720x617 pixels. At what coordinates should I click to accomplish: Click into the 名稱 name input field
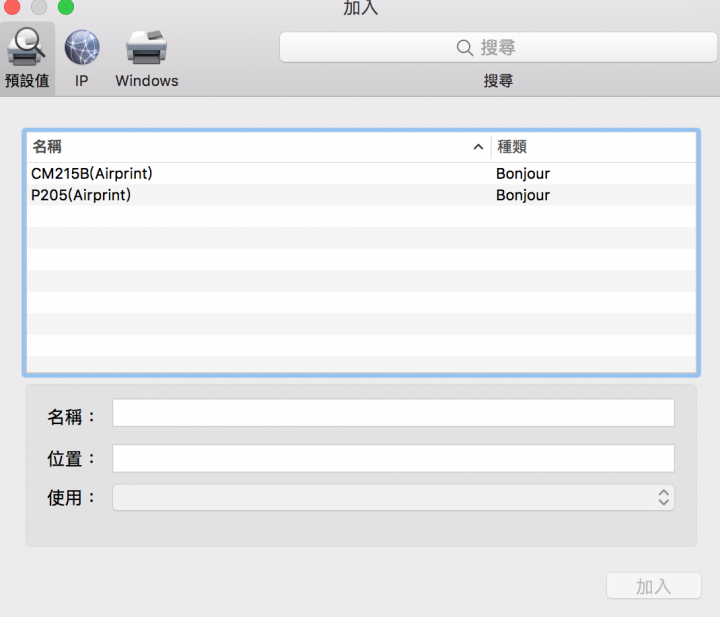point(394,413)
